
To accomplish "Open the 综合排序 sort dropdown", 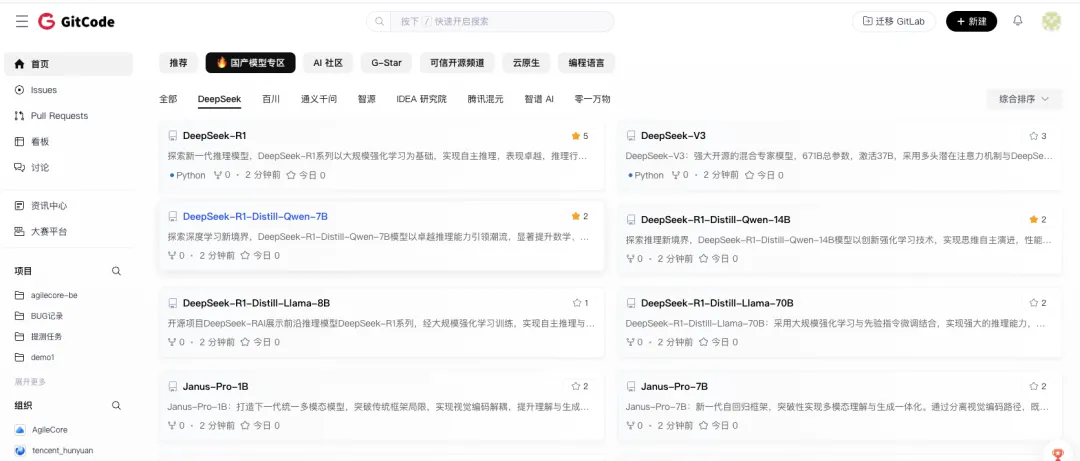I will point(1024,99).
